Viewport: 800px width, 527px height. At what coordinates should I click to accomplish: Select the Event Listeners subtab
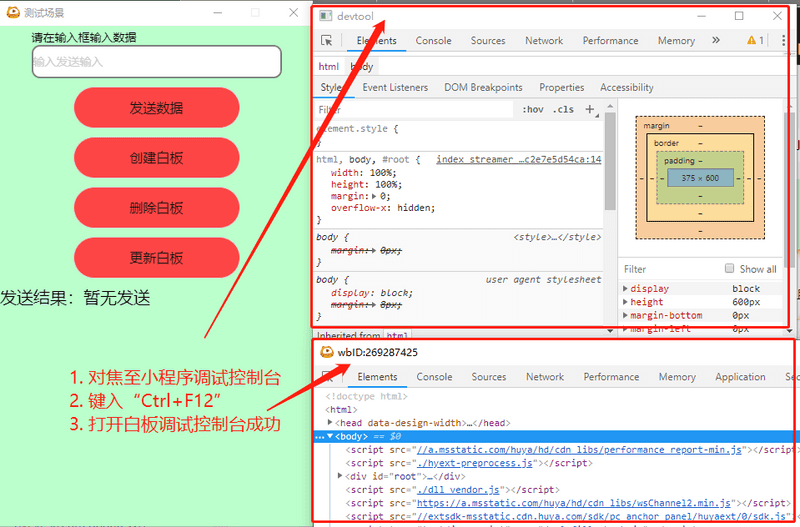tap(395, 88)
